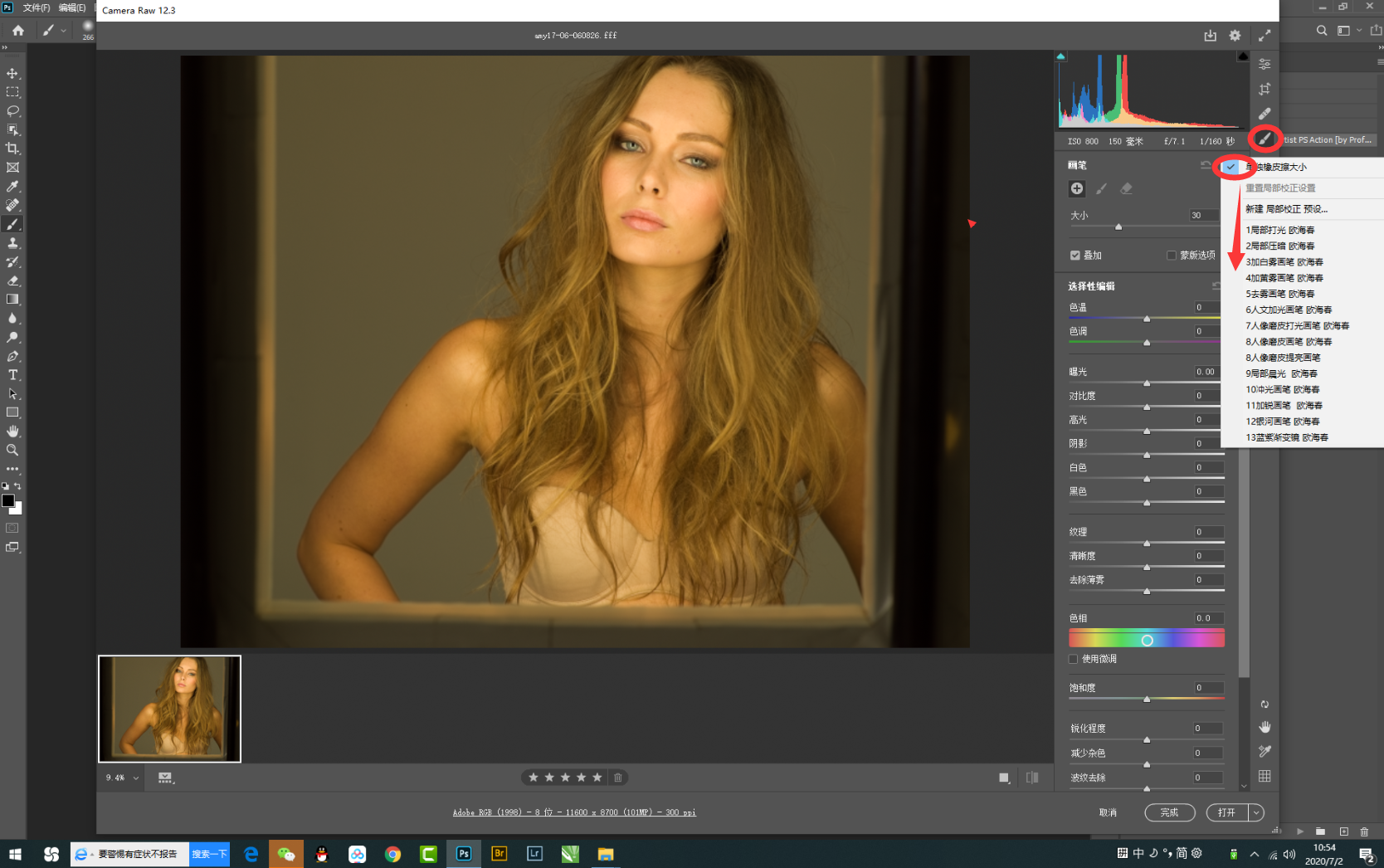Screen dimensions: 1384x868
Task: Show hidden icons chevron in system tray
Action: click(1254, 854)
